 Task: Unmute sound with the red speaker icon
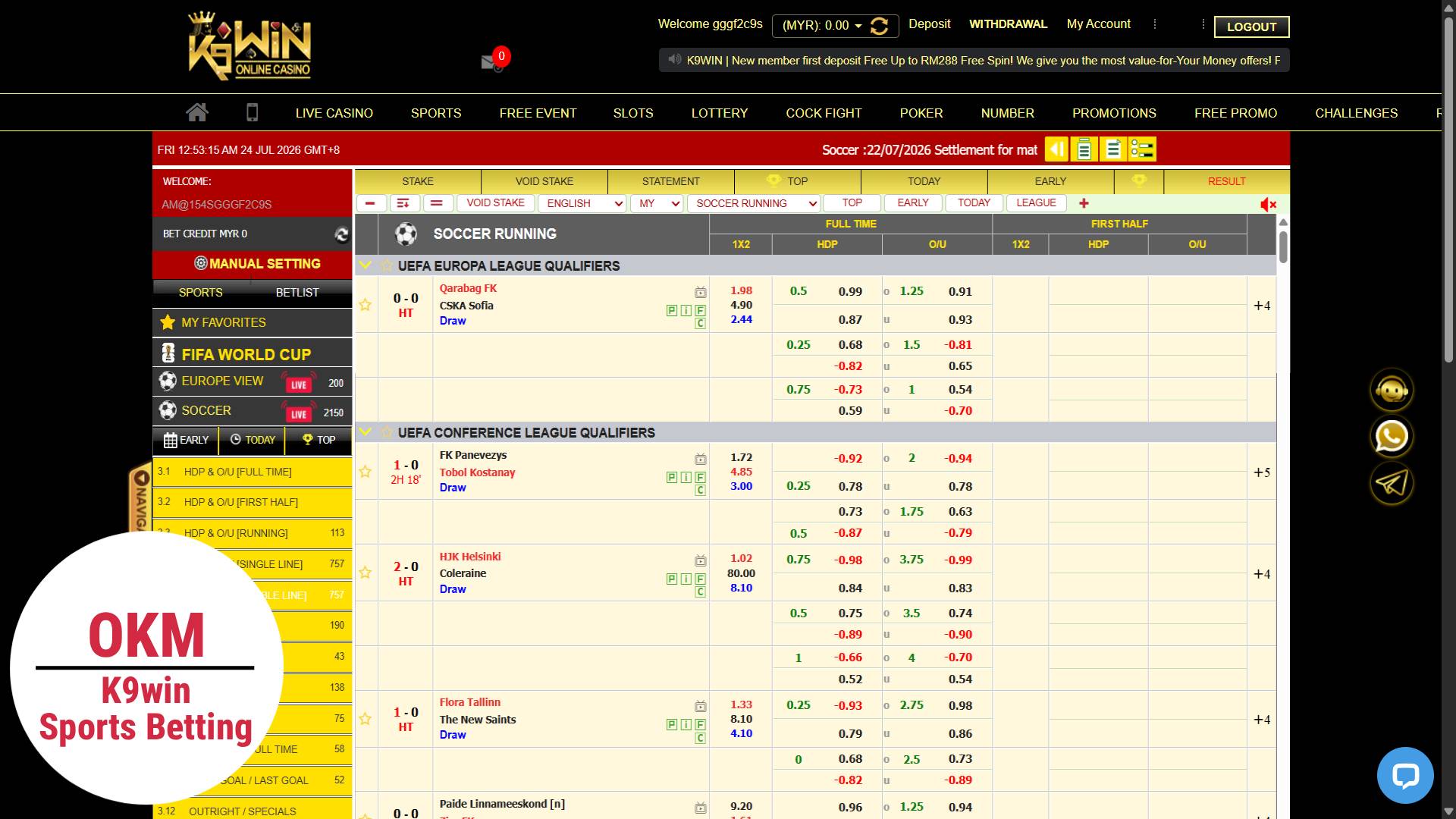click(1268, 204)
